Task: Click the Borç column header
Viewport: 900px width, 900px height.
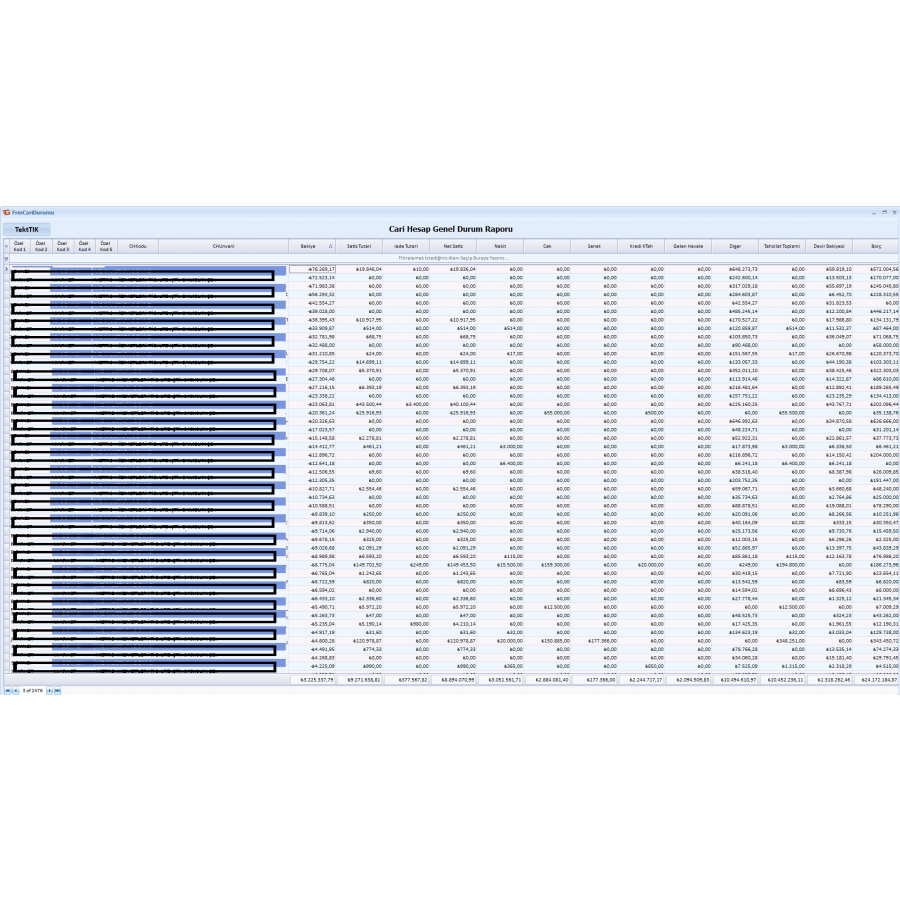Action: point(876,246)
